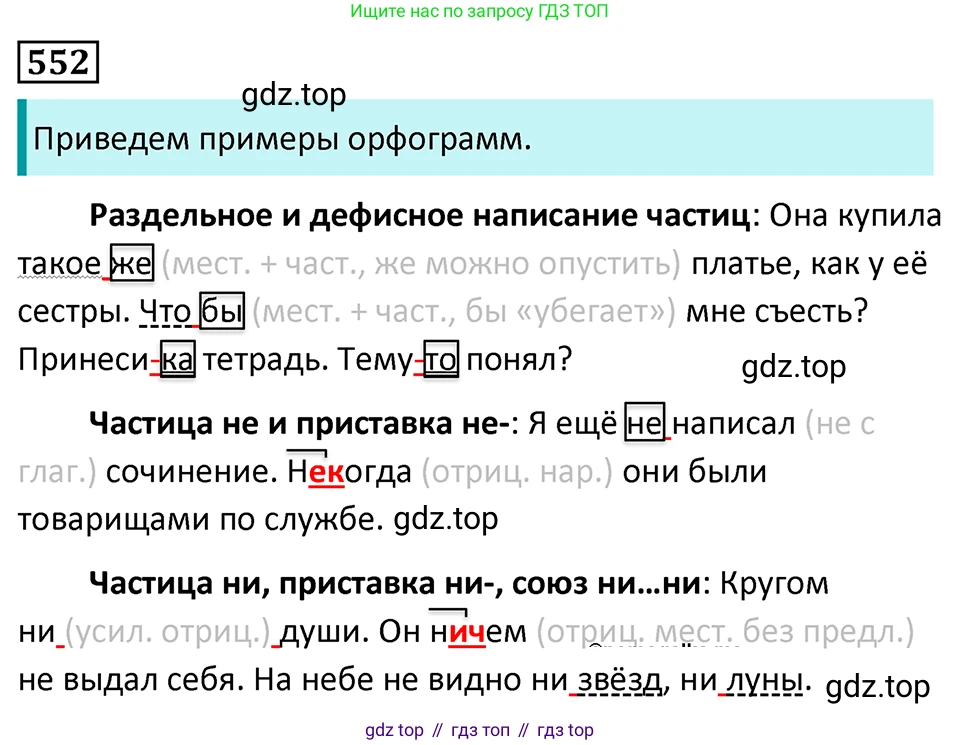Click the boxed particle "же"

coord(130,264)
